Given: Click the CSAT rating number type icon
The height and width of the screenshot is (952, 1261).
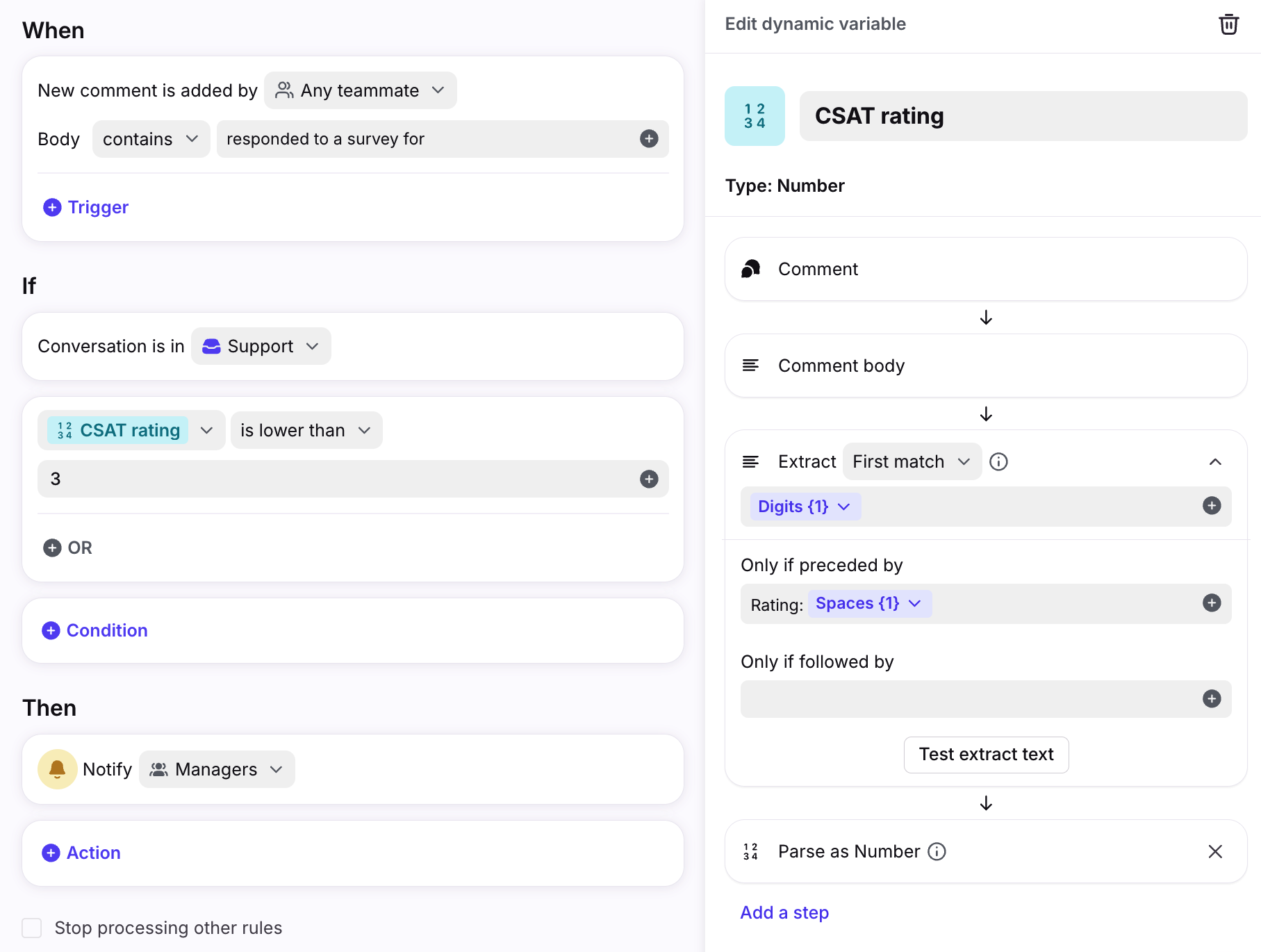Looking at the screenshot, I should [755, 116].
